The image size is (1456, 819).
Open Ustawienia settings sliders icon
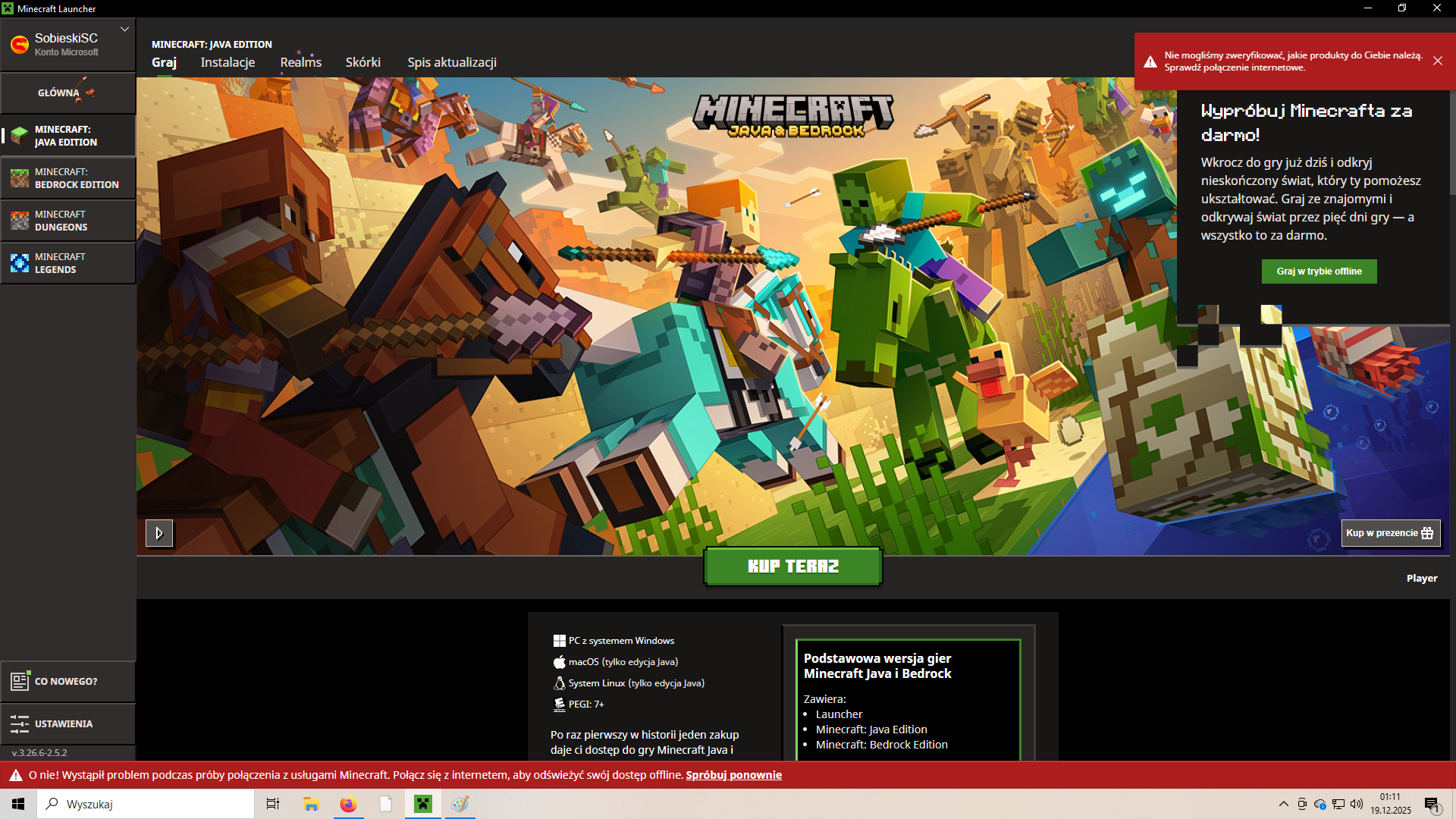(x=20, y=723)
